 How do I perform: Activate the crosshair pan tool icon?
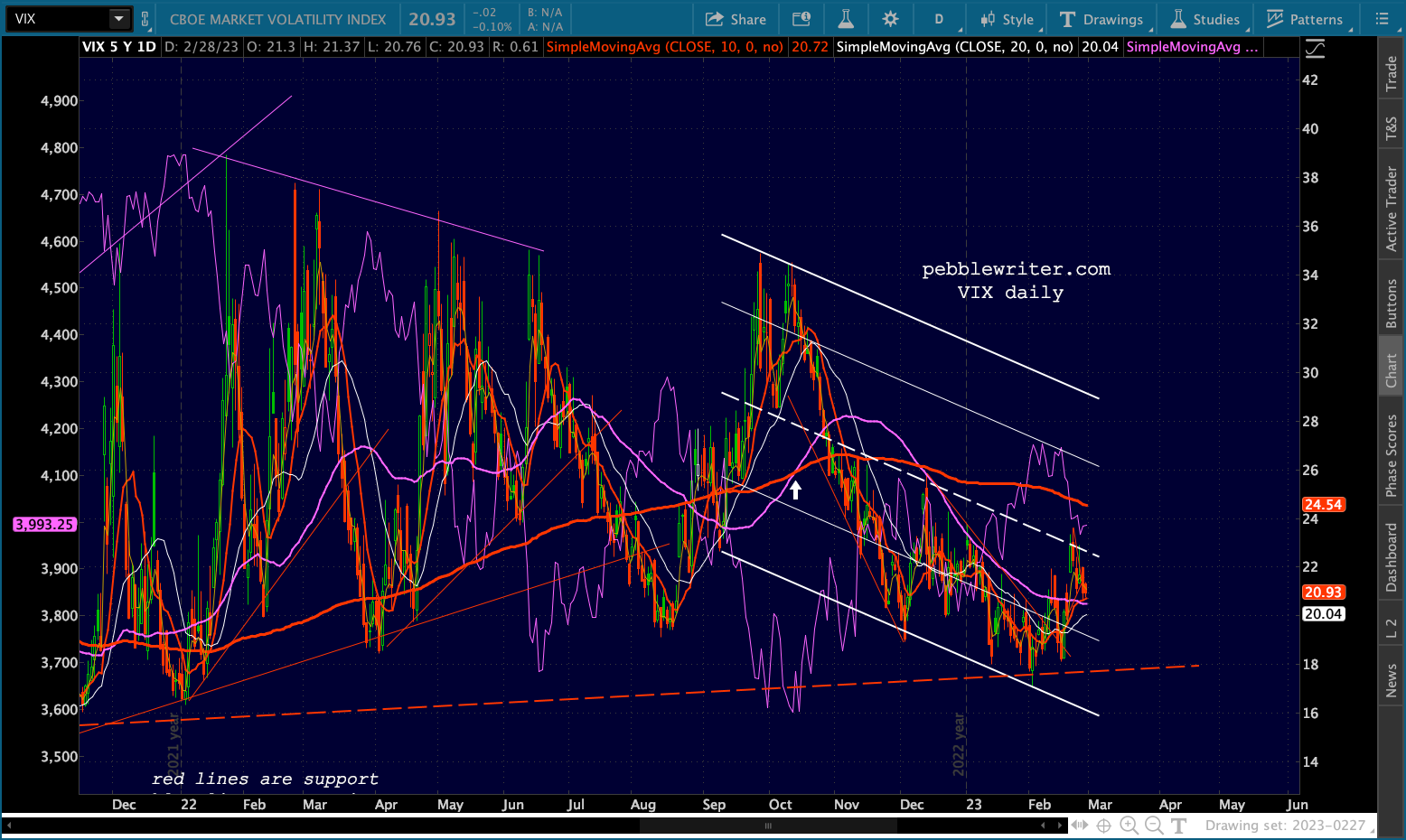coord(1103,825)
